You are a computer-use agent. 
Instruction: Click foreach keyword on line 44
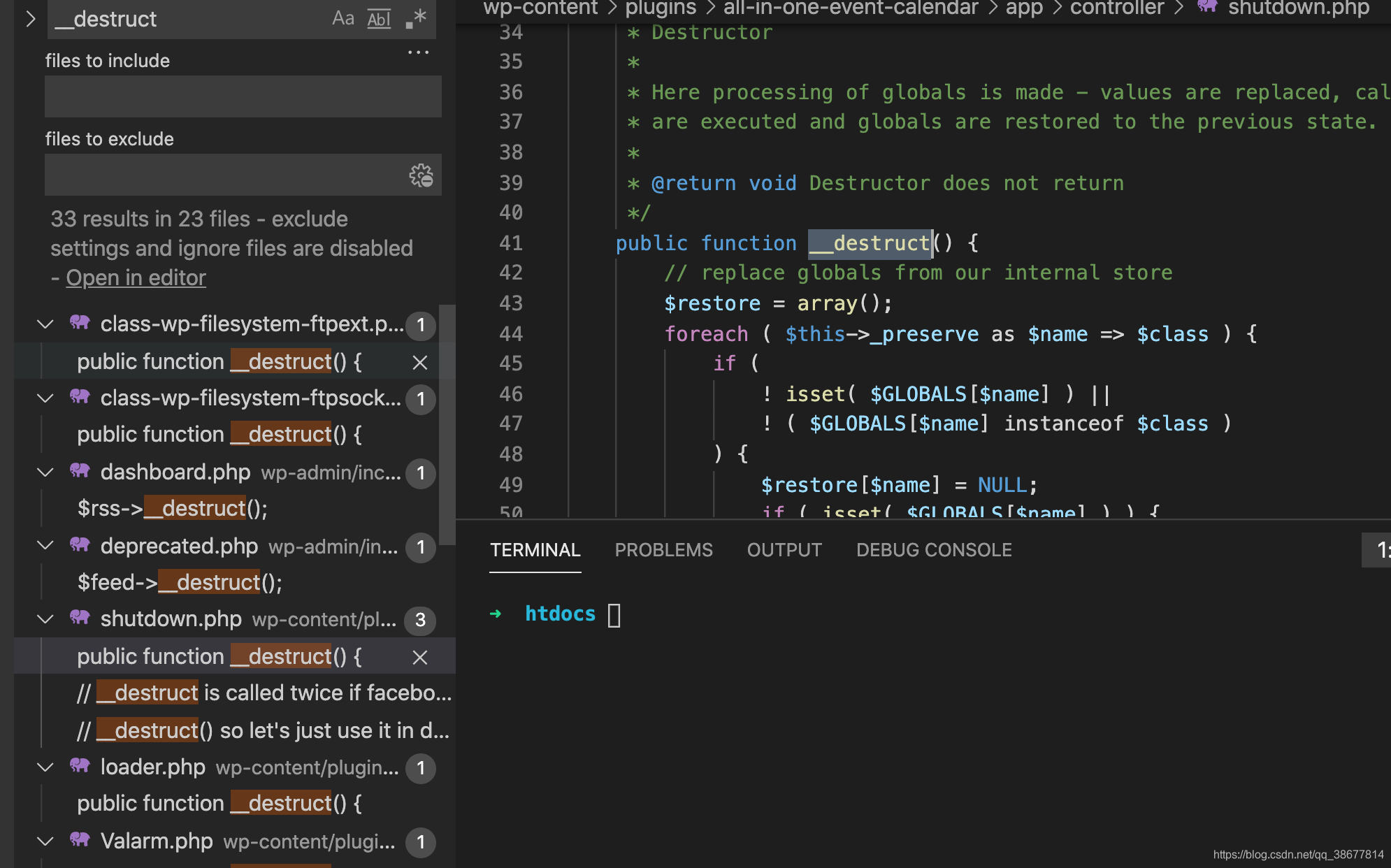click(706, 334)
